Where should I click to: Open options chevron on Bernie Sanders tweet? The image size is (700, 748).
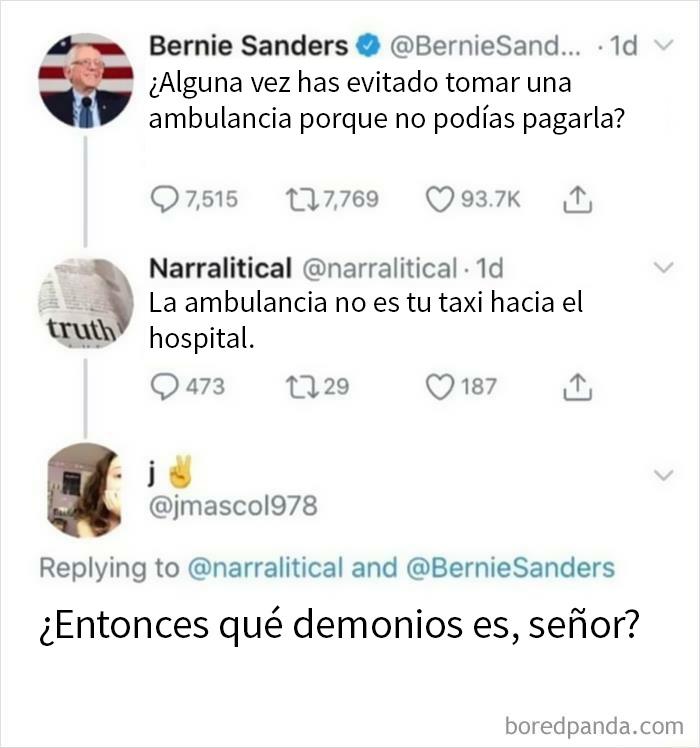pos(662,46)
